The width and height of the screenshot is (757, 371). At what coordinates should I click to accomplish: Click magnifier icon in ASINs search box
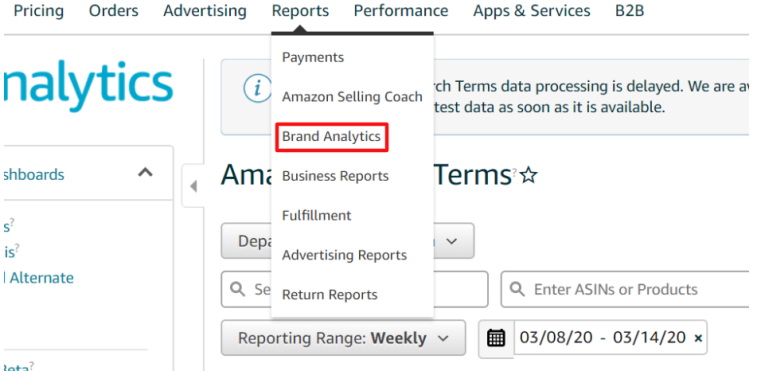tap(517, 289)
